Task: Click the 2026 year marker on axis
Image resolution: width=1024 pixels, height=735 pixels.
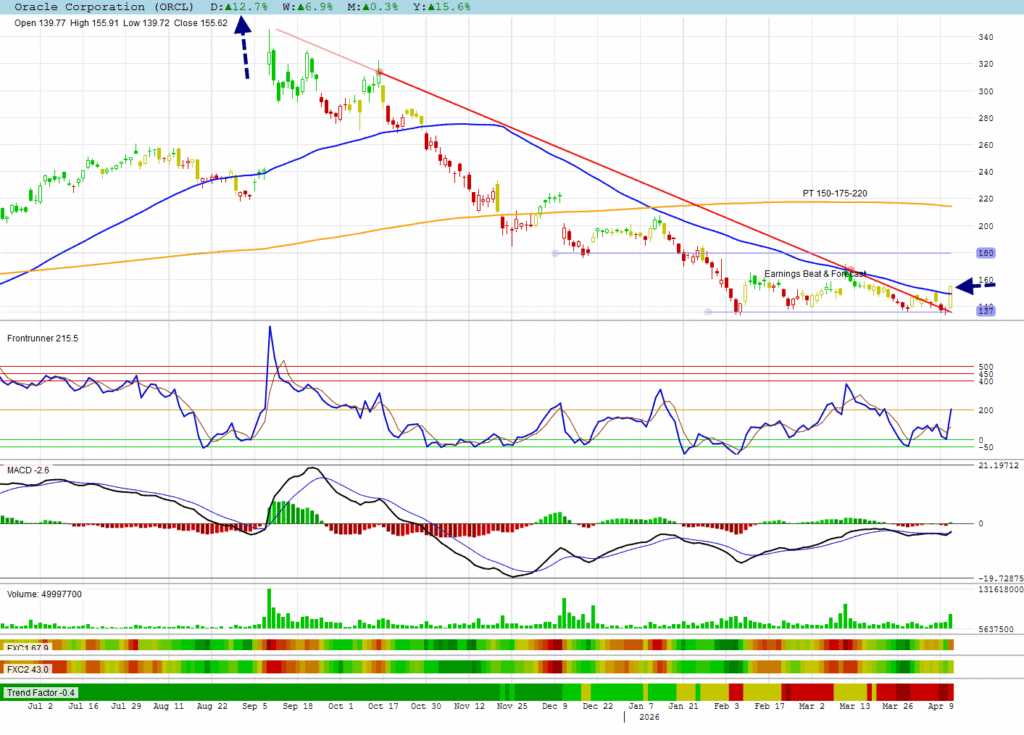Action: click(x=651, y=718)
